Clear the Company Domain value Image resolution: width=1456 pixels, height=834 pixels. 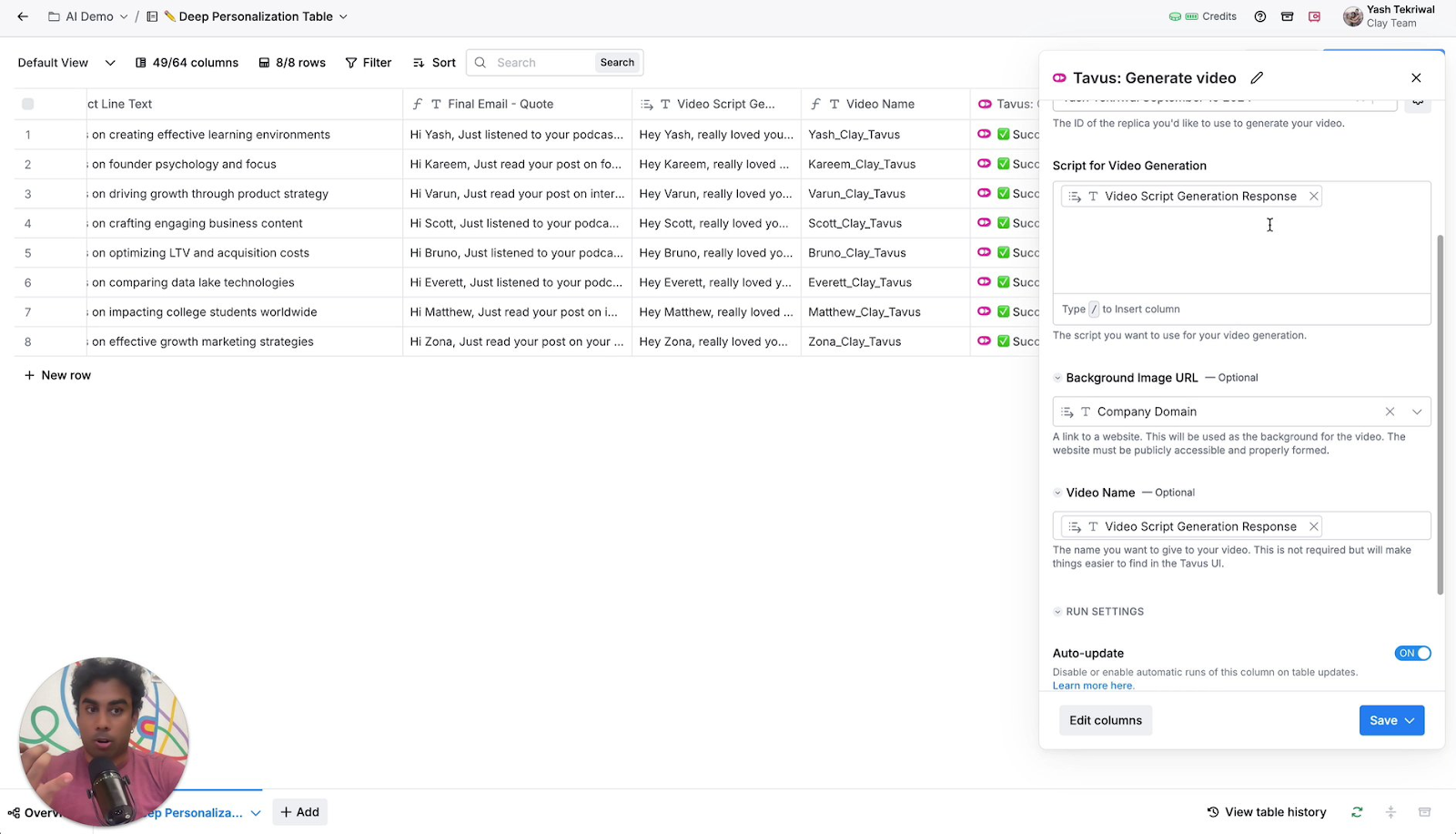(1390, 412)
